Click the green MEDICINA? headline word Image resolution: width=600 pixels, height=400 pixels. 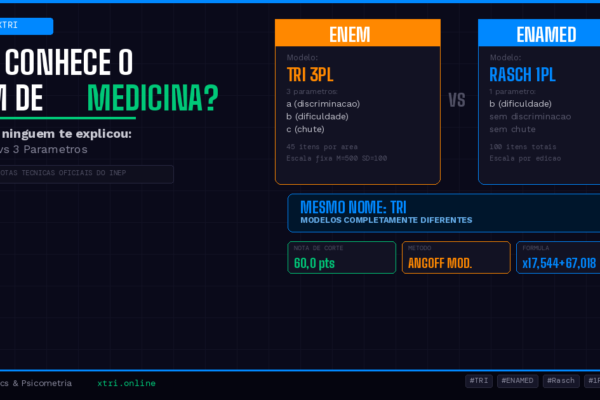pos(153,98)
